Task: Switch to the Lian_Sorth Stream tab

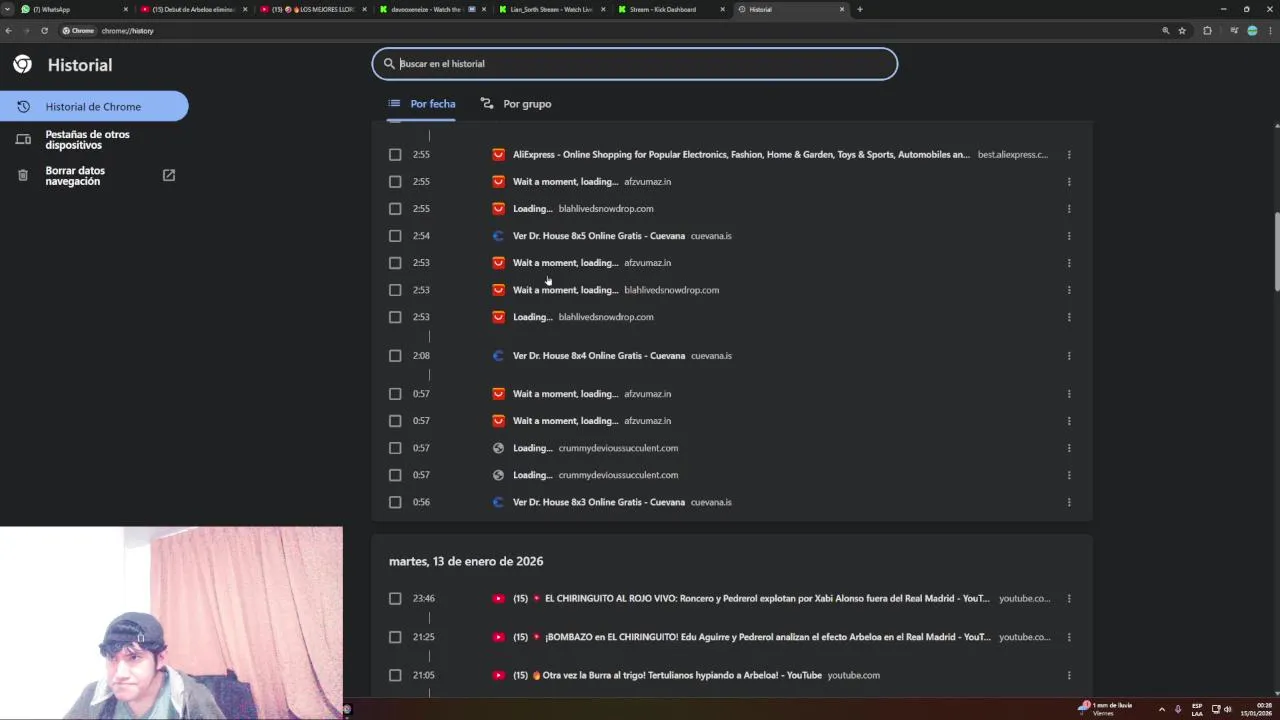Action: tap(550, 9)
